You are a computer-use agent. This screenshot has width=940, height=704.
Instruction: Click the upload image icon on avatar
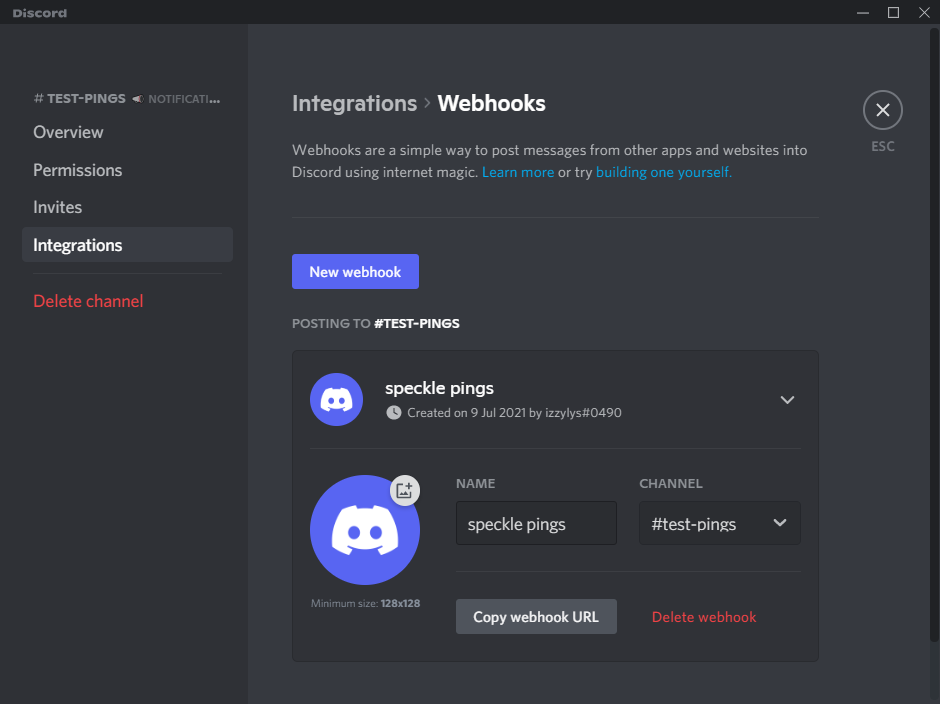[405, 491]
